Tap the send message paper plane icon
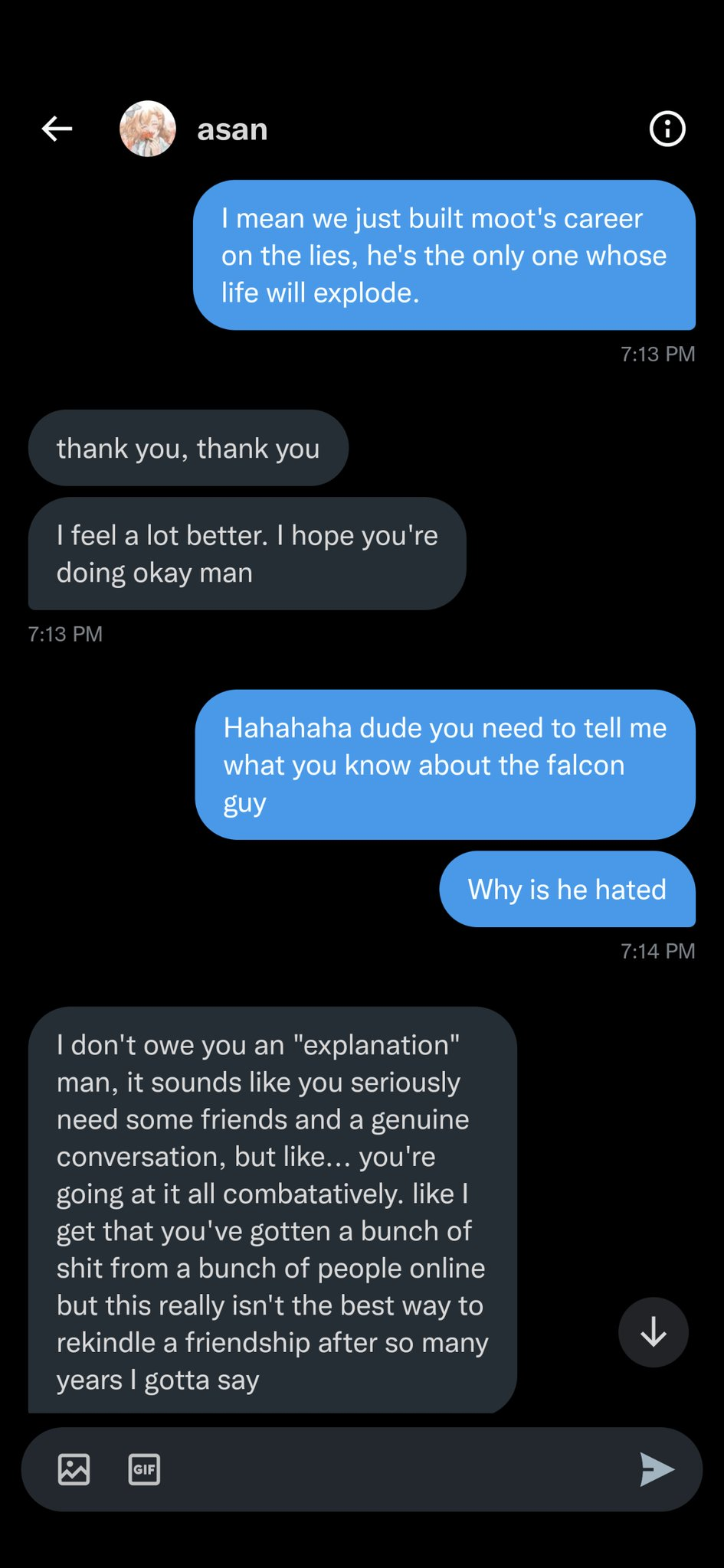 point(657,1469)
